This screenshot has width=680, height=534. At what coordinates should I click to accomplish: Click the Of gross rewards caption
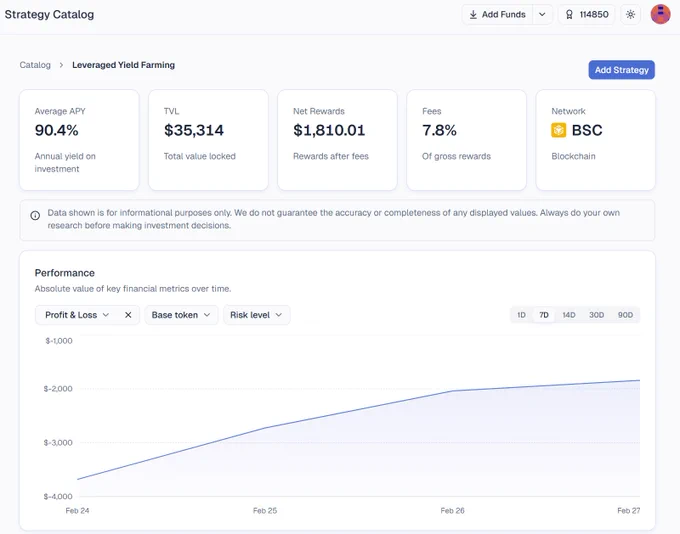pyautogui.click(x=456, y=156)
